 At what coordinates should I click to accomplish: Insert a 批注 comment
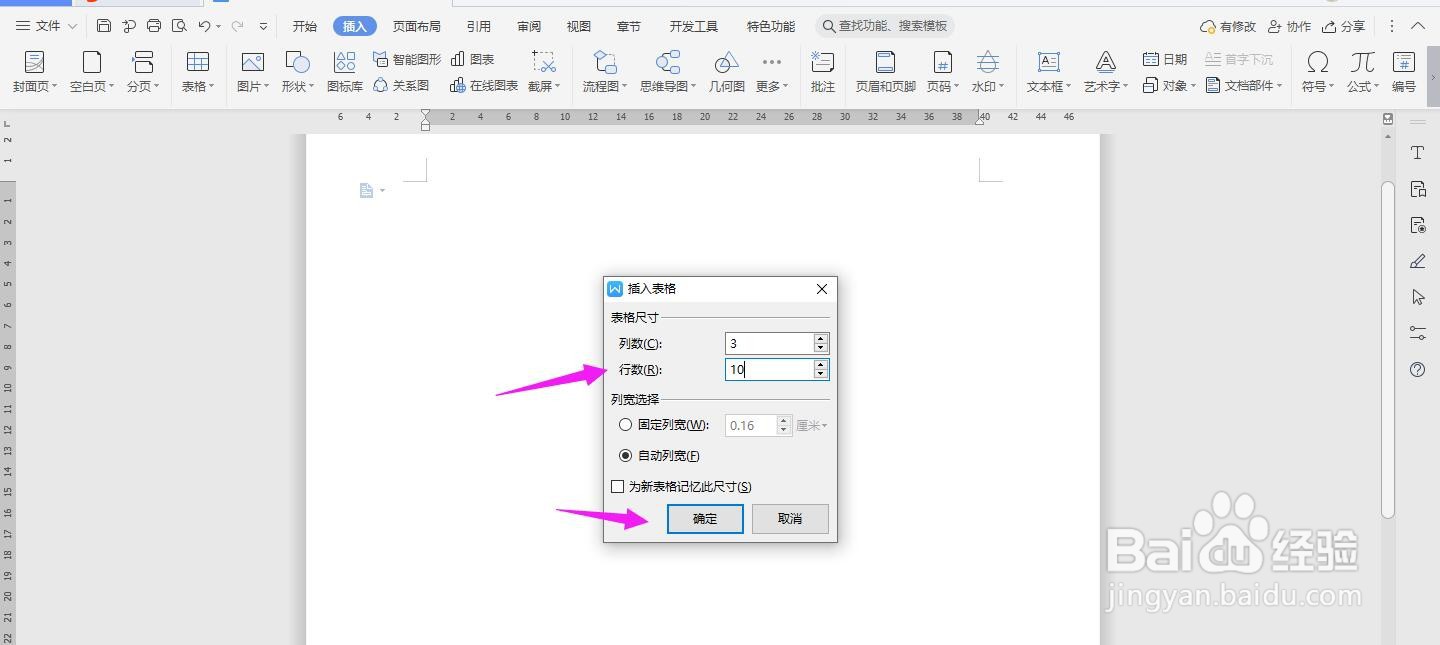coord(823,72)
